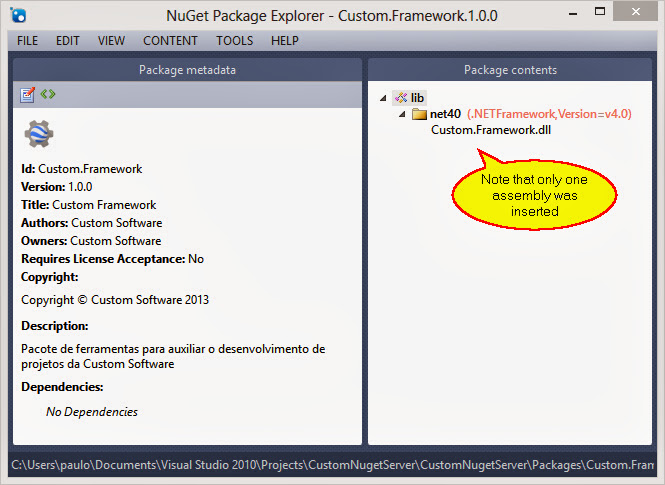Screen dimensions: 665x485
Task: Click the package gear globe icon
Action: (39, 134)
